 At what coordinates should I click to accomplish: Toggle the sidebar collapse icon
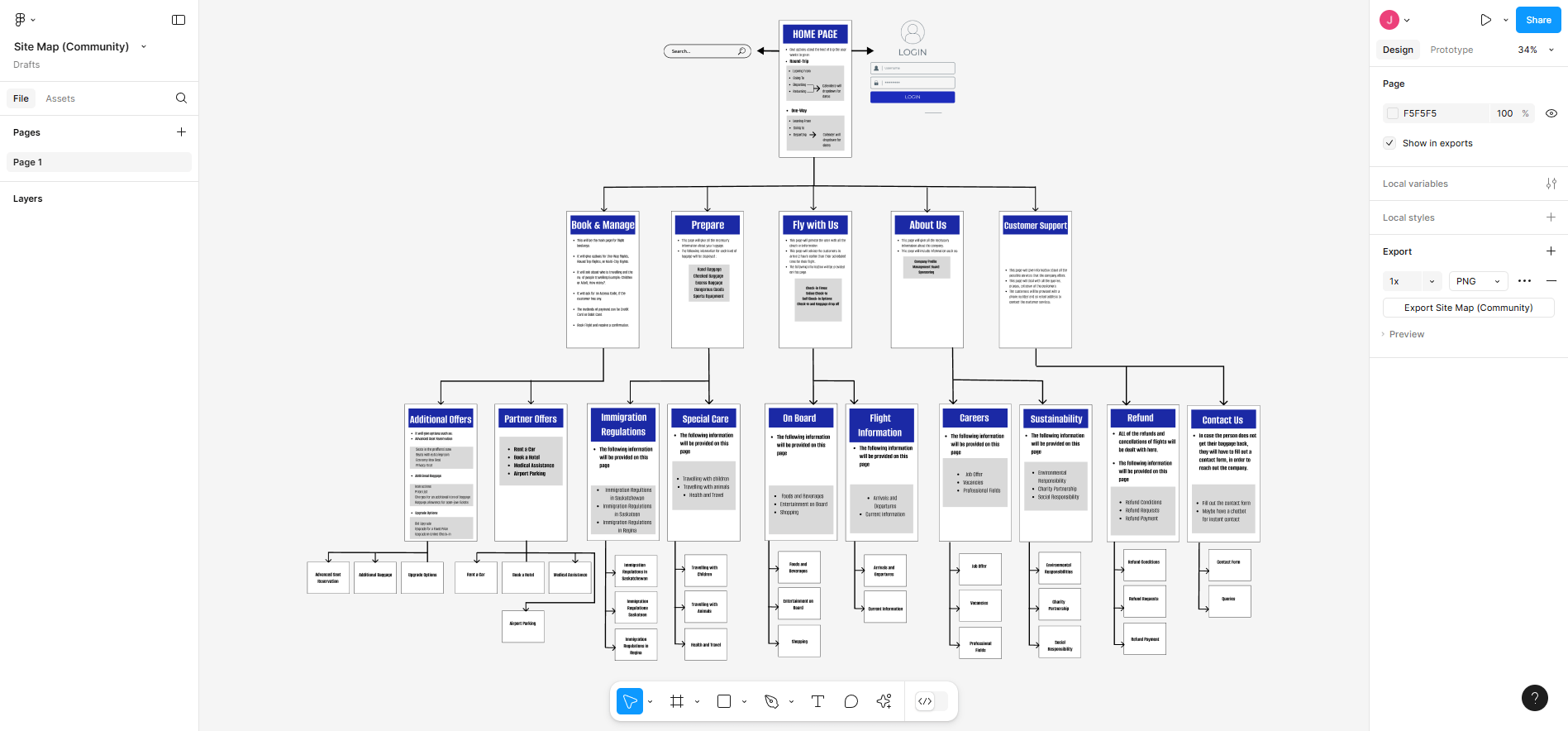coord(179,20)
